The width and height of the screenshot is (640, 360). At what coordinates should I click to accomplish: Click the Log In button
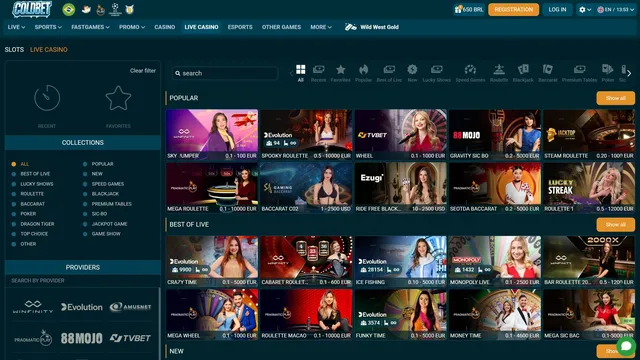pyautogui.click(x=557, y=9)
